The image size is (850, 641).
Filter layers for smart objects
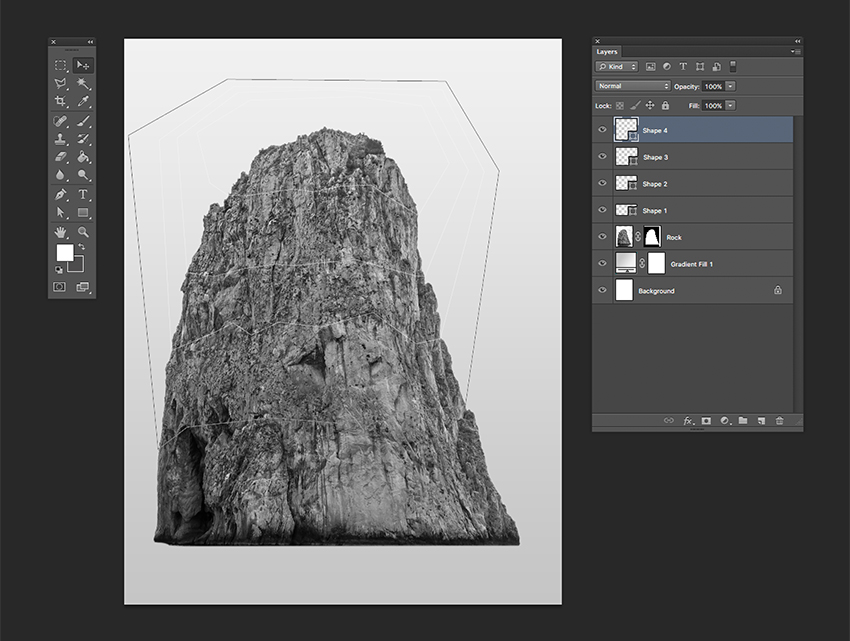717,67
